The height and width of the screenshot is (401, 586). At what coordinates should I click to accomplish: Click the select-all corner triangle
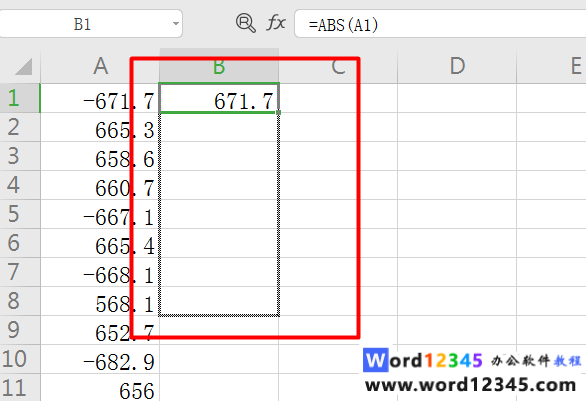tap(23, 66)
